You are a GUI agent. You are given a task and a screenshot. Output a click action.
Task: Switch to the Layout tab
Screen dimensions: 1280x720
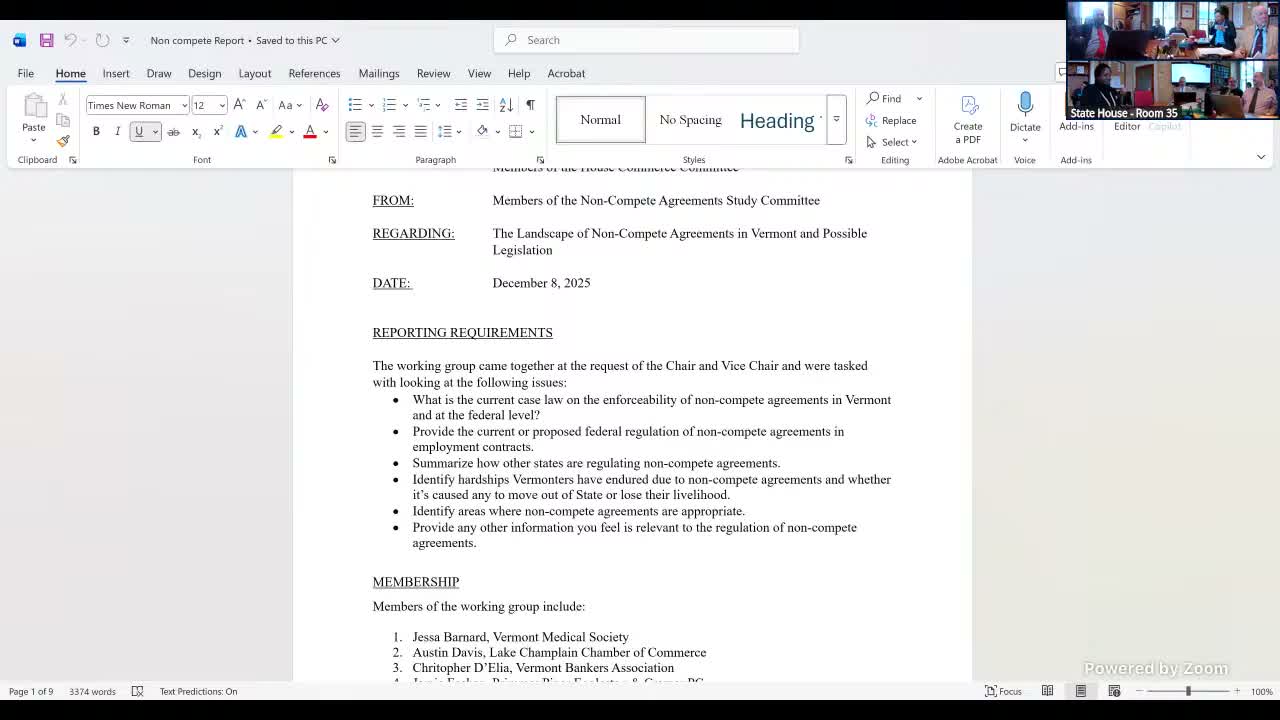pos(255,73)
